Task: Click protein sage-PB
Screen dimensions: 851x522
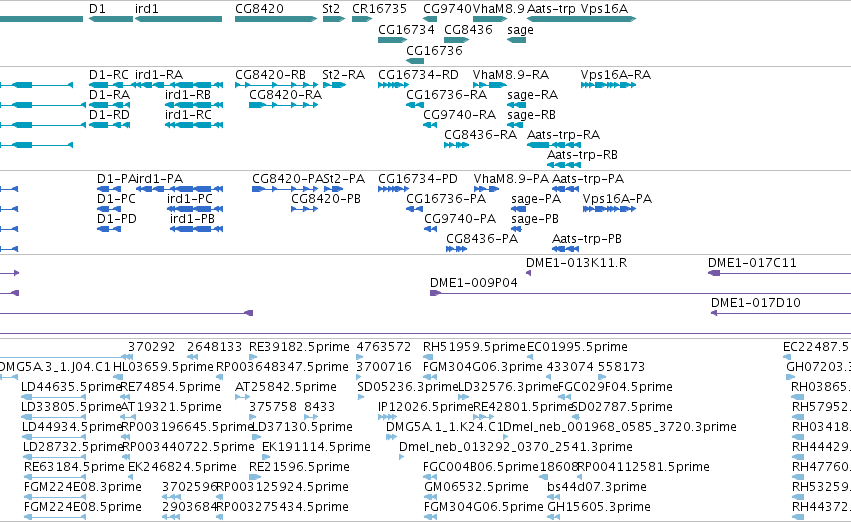Action: coord(535,219)
